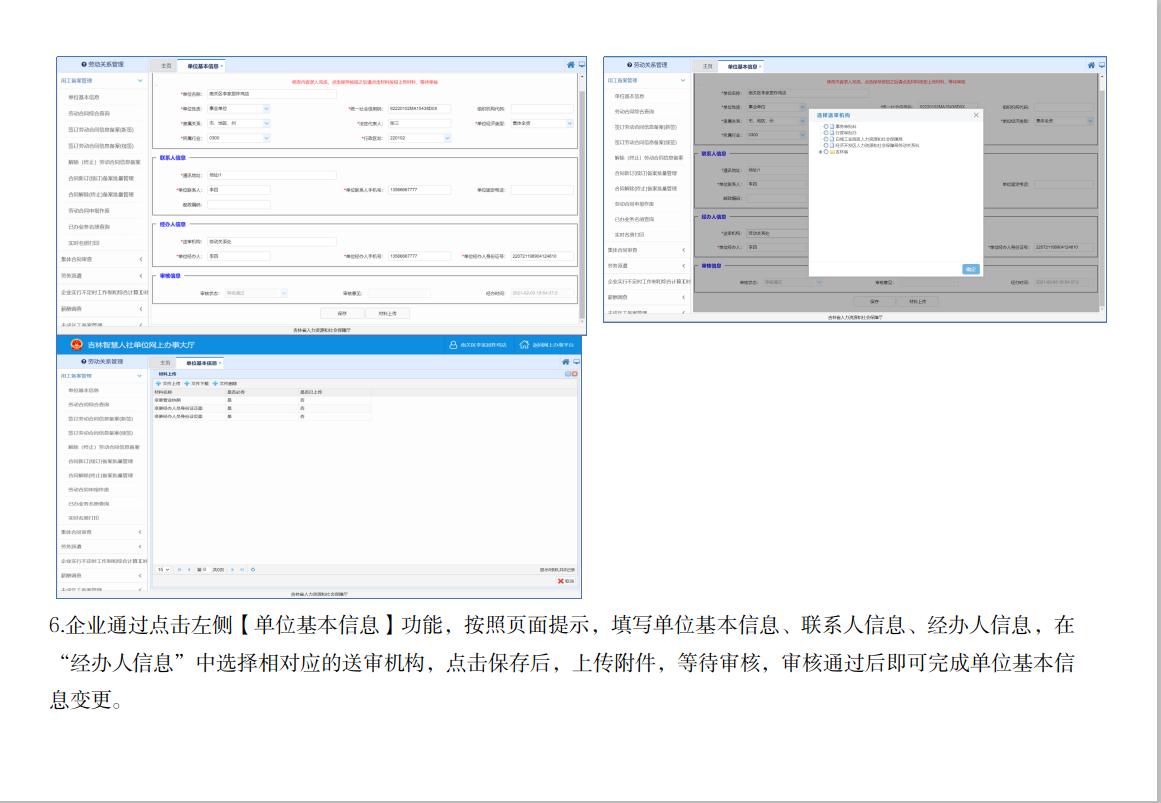1161x803 pixels.
Task: Click the blue 确定 button in the dialog
Action: point(971,269)
